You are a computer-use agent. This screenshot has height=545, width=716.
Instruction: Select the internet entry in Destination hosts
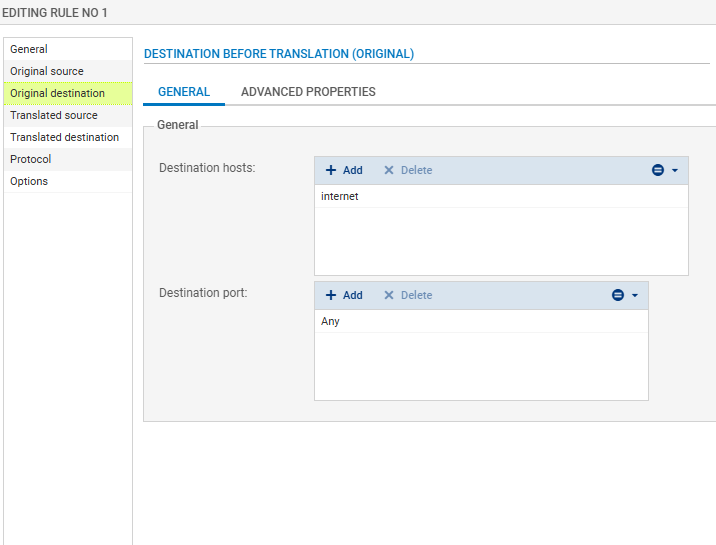pyautogui.click(x=340, y=196)
